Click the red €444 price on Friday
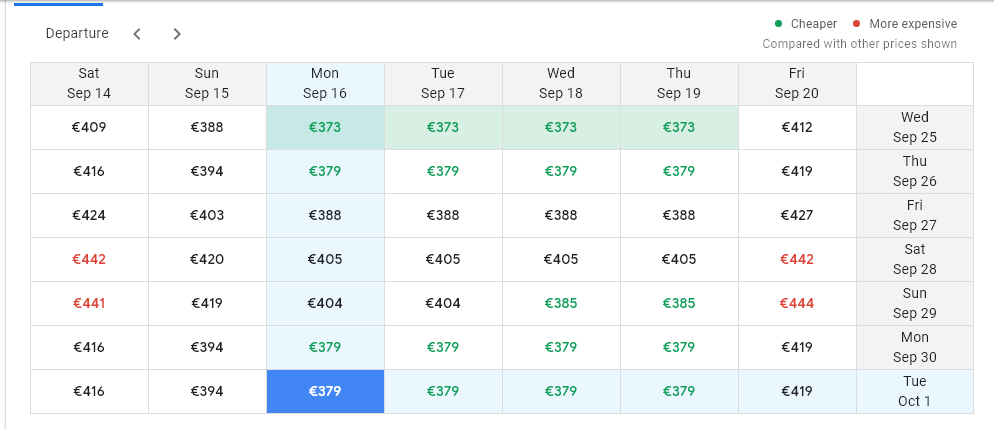The height and width of the screenshot is (430, 994). pos(797,303)
